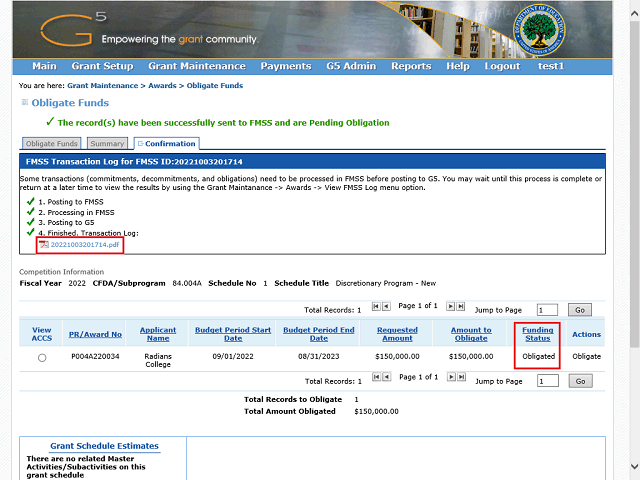
Task: Go to last page in lower pager
Action: pyautogui.click(x=461, y=377)
